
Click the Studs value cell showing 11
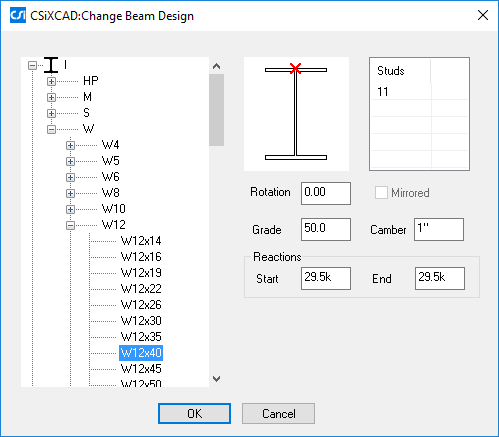[x=401, y=92]
